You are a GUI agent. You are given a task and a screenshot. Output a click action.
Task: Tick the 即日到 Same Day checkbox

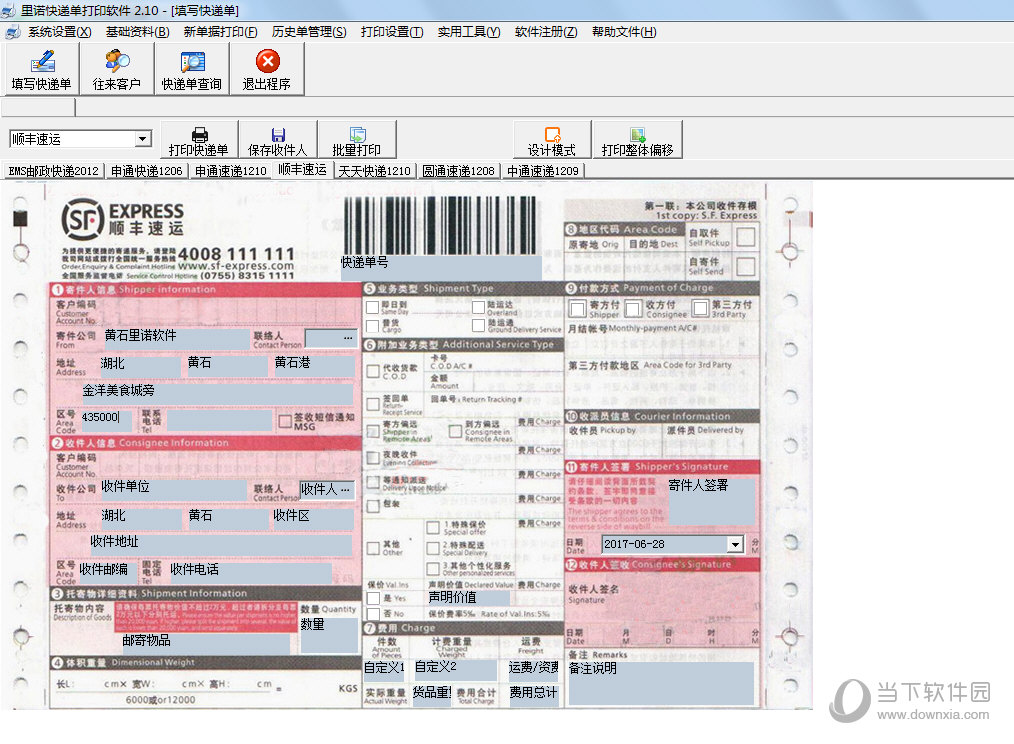[372, 307]
